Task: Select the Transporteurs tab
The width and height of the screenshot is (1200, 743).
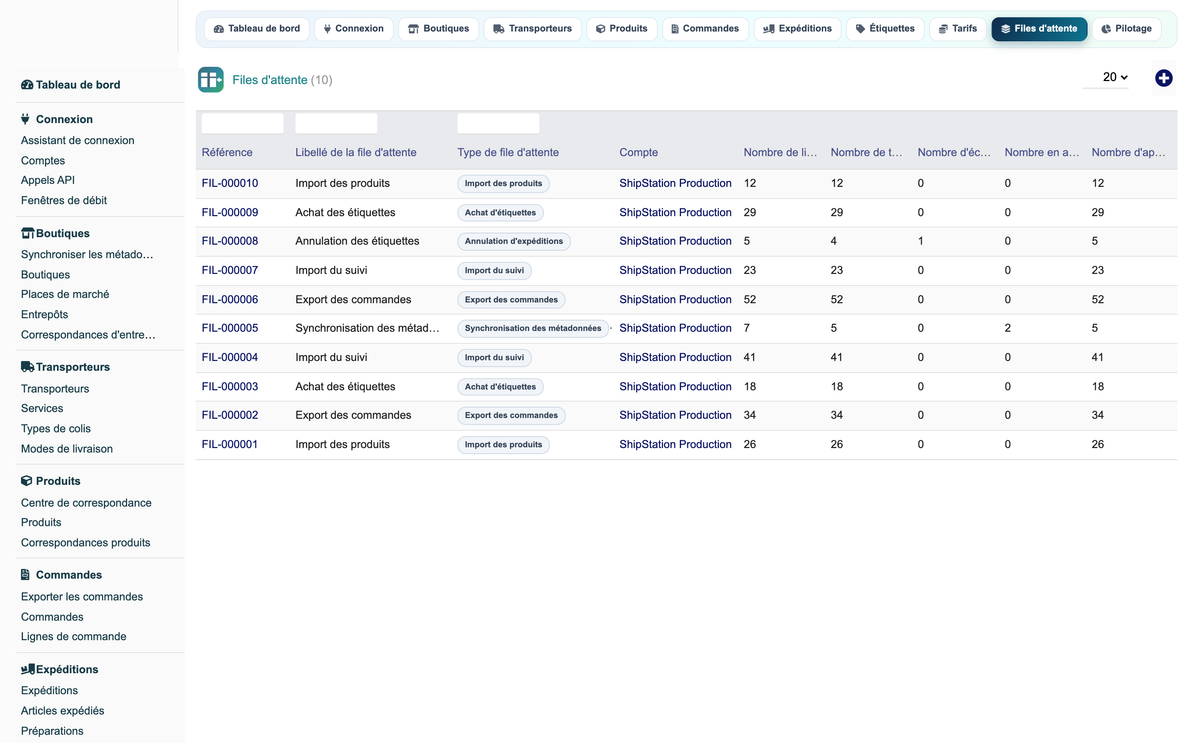Action: click(x=532, y=29)
